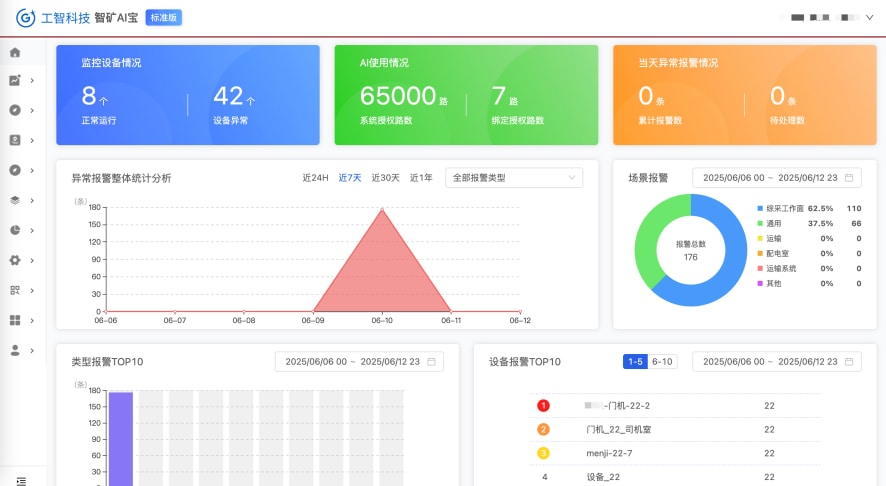Toggle 通用 legend item in pie chart

tap(772, 223)
